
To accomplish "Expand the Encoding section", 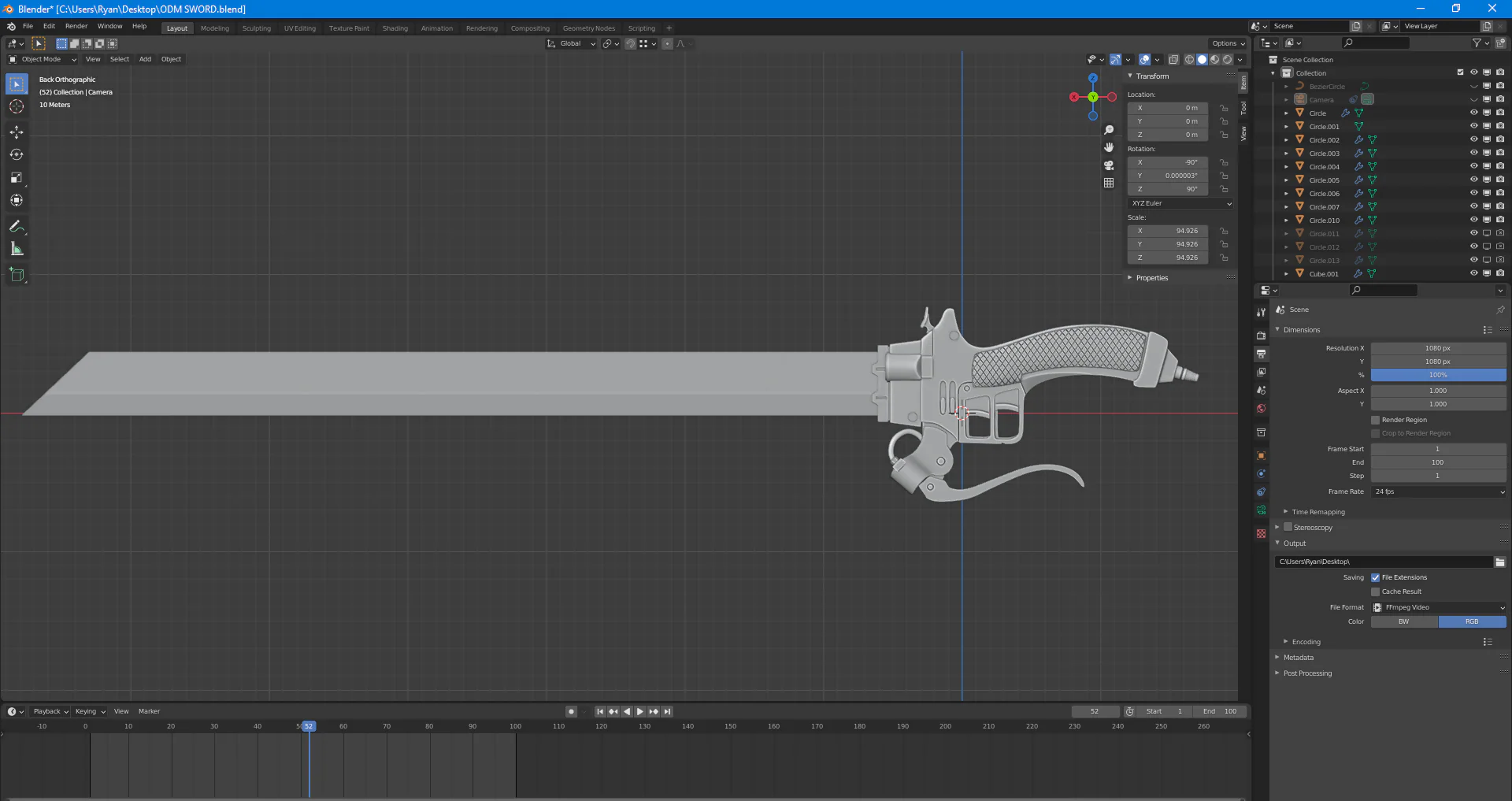I will (x=1306, y=642).
